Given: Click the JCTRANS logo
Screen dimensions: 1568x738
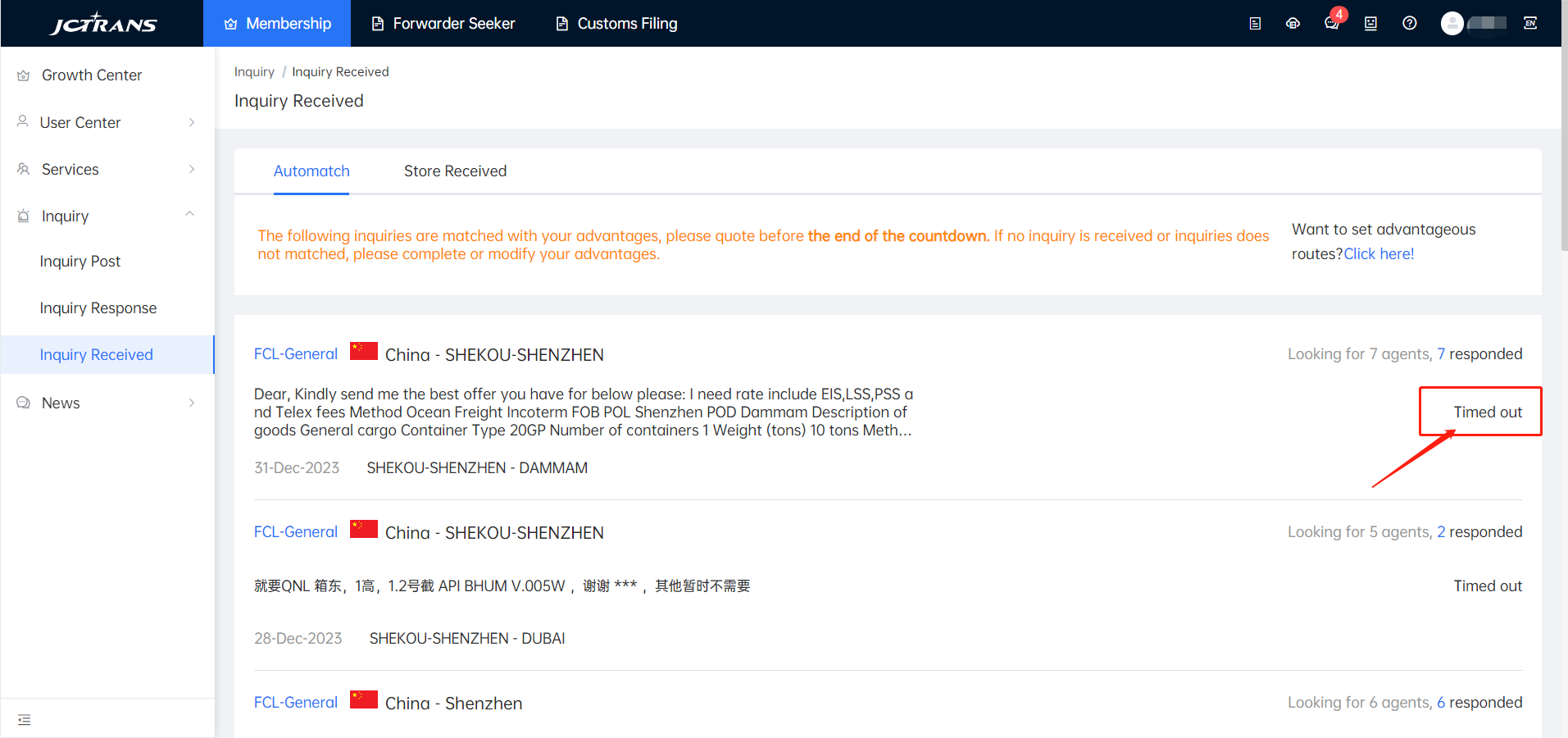Looking at the screenshot, I should point(103,24).
